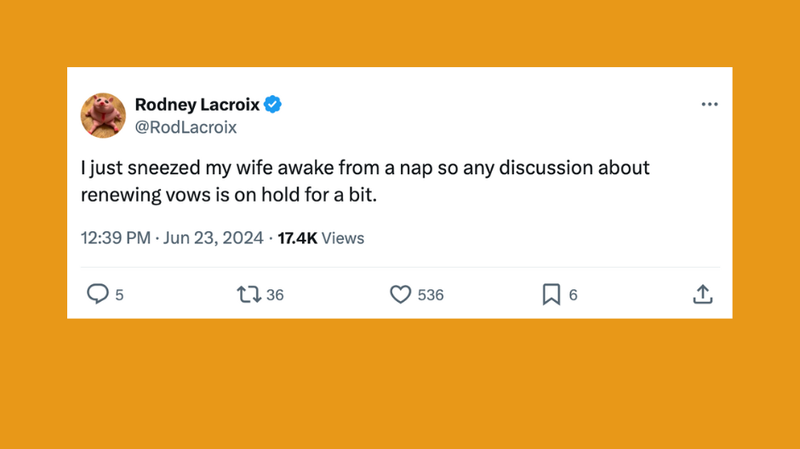The width and height of the screenshot is (800, 449).
Task: Open the @RodLacroix handle link
Action: (185, 127)
